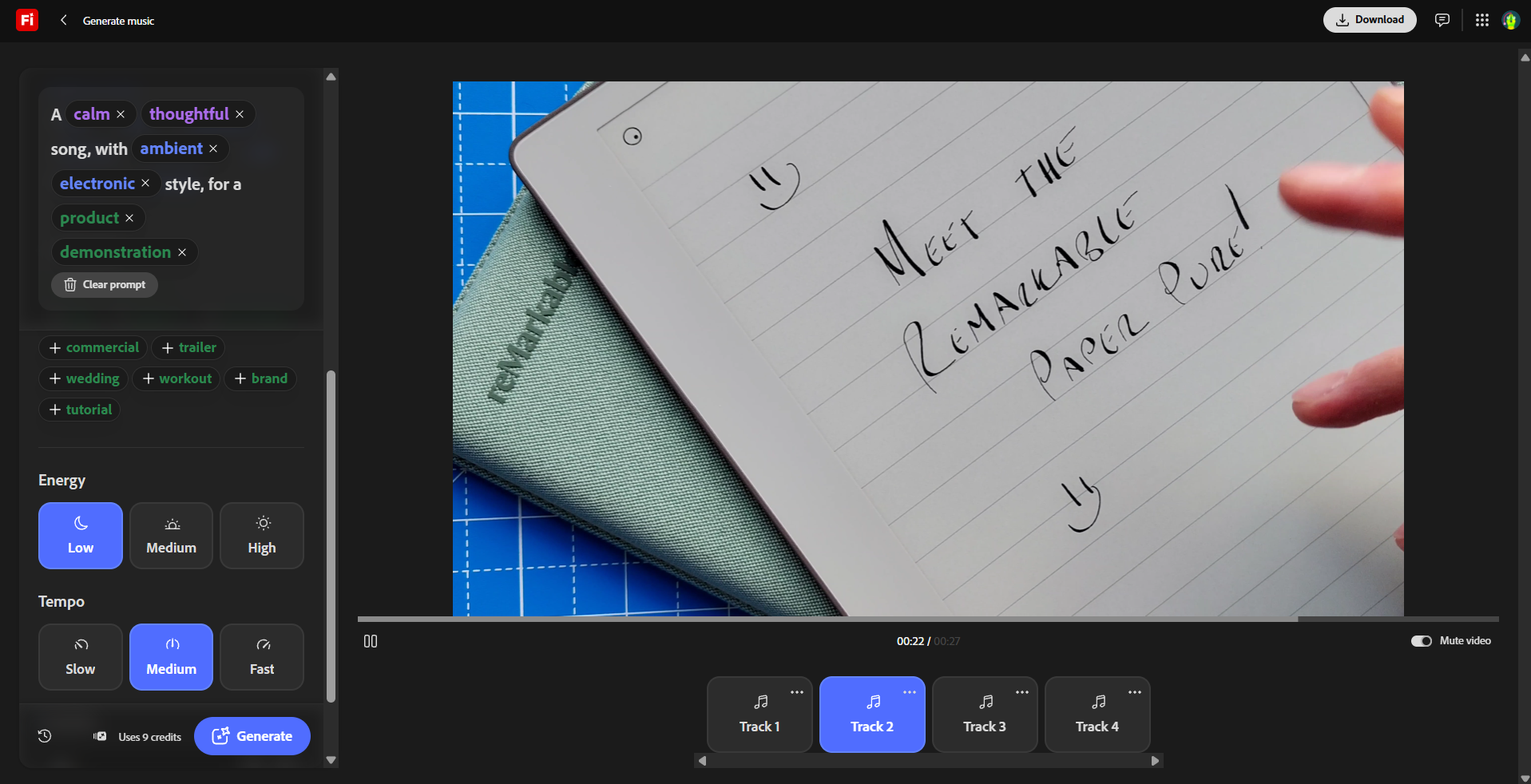1531x784 pixels.
Task: Click the left panel vertical scrollbar thumb
Action: (331, 537)
